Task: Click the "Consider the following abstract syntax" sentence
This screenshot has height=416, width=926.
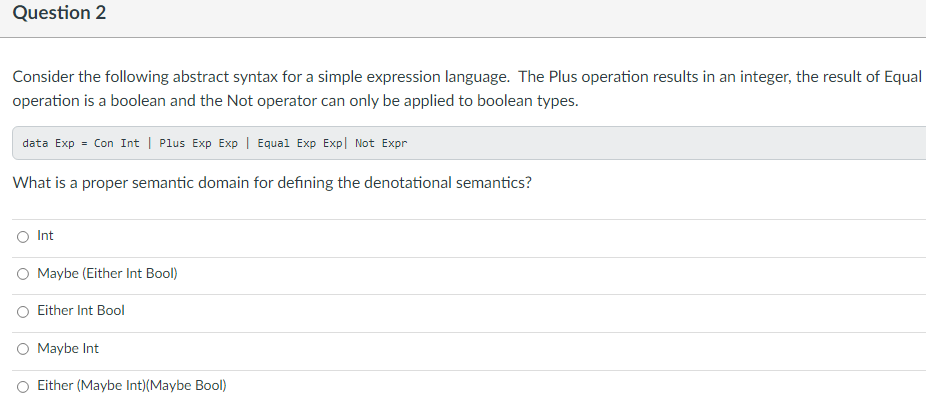Action: tap(260, 77)
